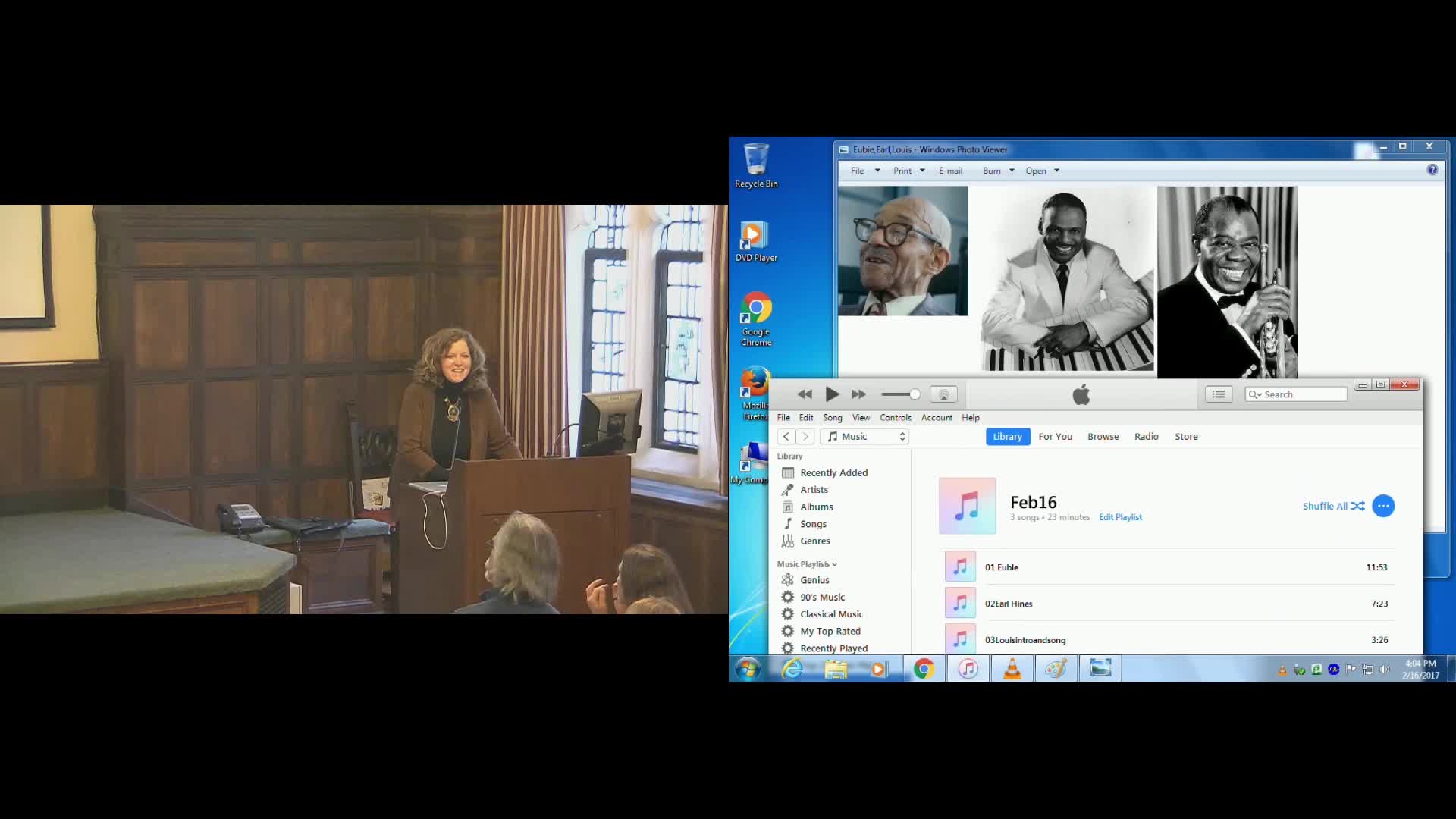This screenshot has height=819, width=1456.
Task: Click the Photo Viewer help icon
Action: coord(1432,171)
